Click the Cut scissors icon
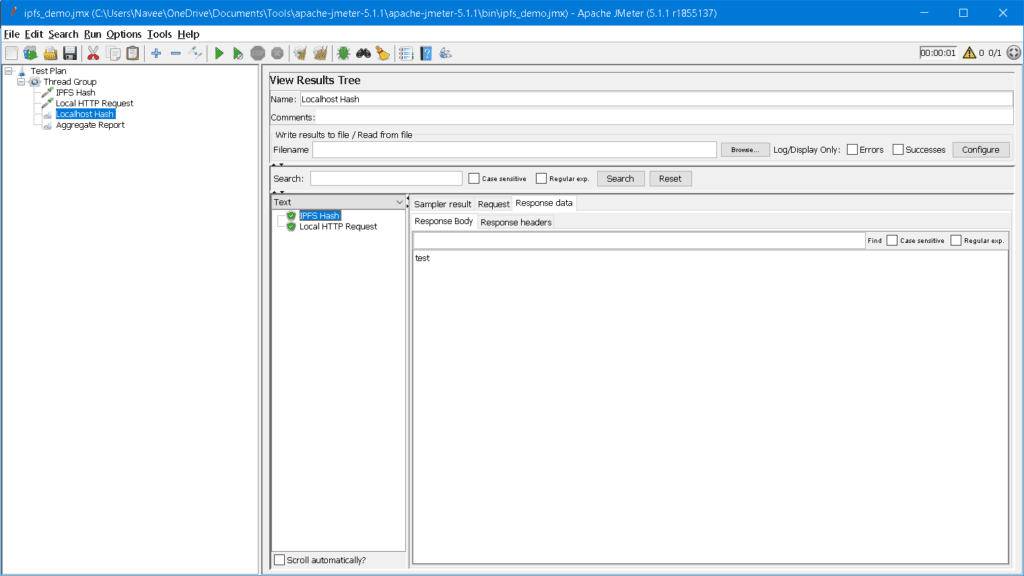The height and width of the screenshot is (576, 1024). click(x=93, y=53)
